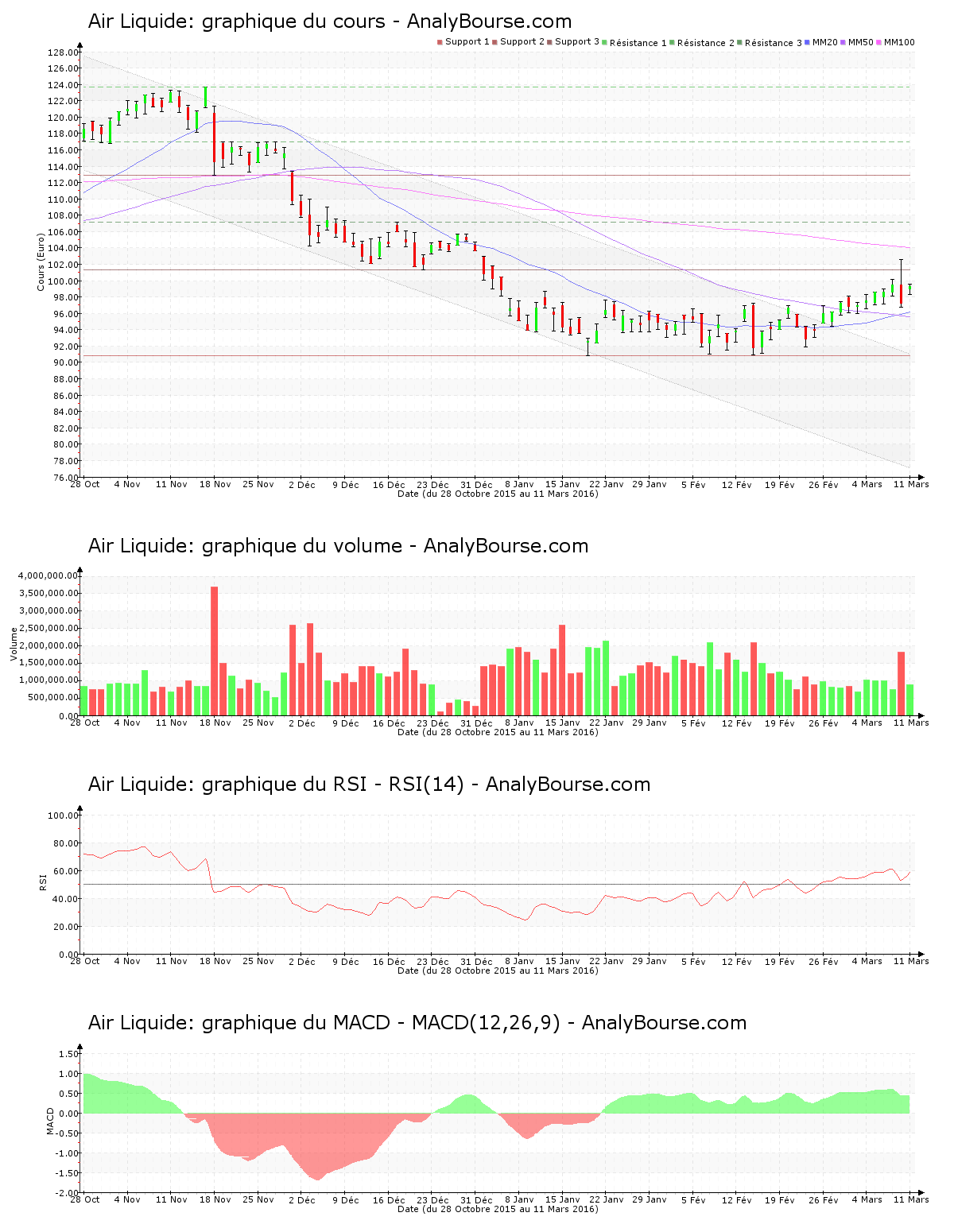Click the MM100 pink legend swatch
Image resolution: width=954 pixels, height=1232 pixels.
[879, 42]
